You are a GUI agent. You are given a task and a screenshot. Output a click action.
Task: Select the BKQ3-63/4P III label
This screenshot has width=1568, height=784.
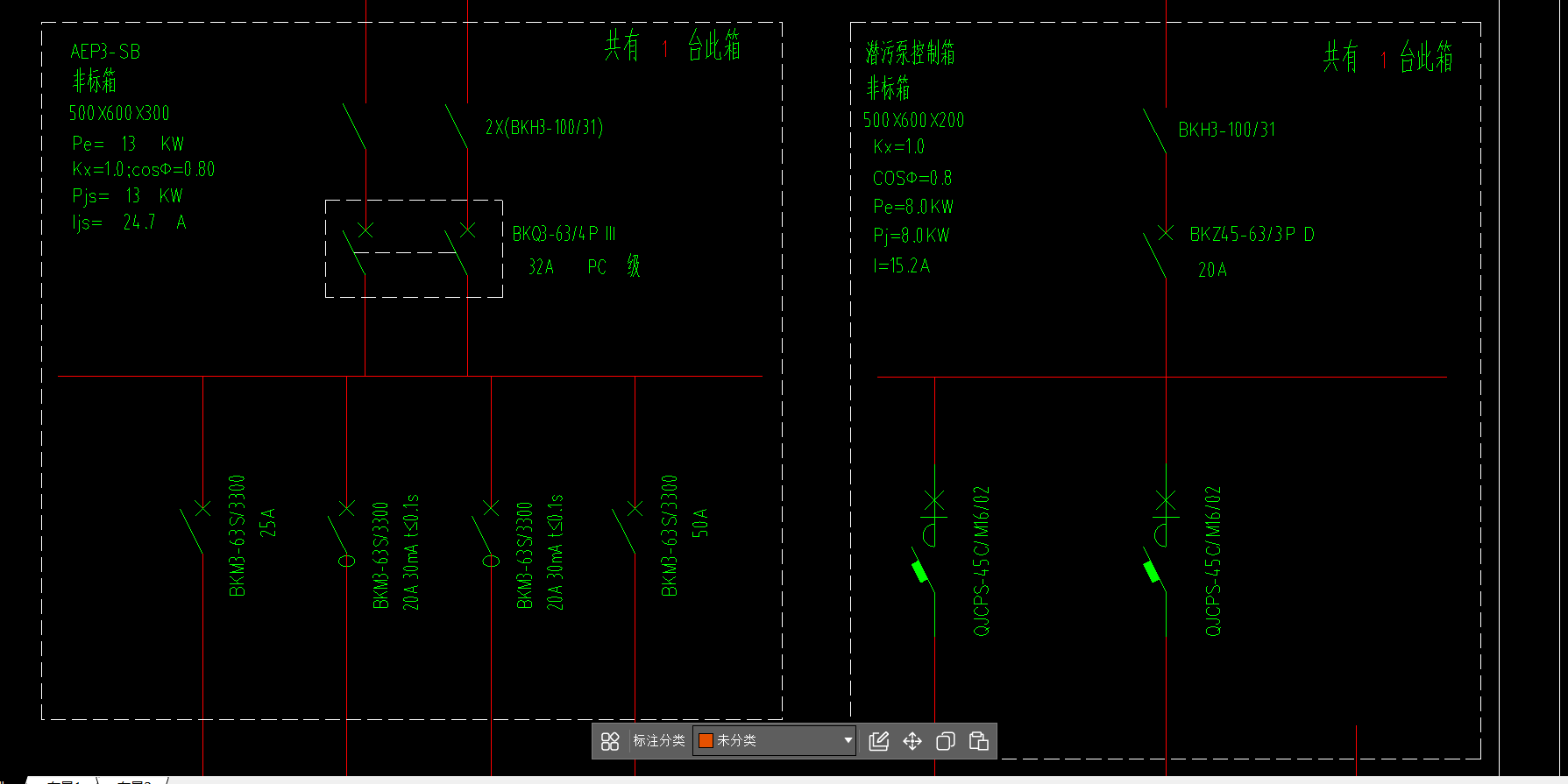[x=564, y=234]
